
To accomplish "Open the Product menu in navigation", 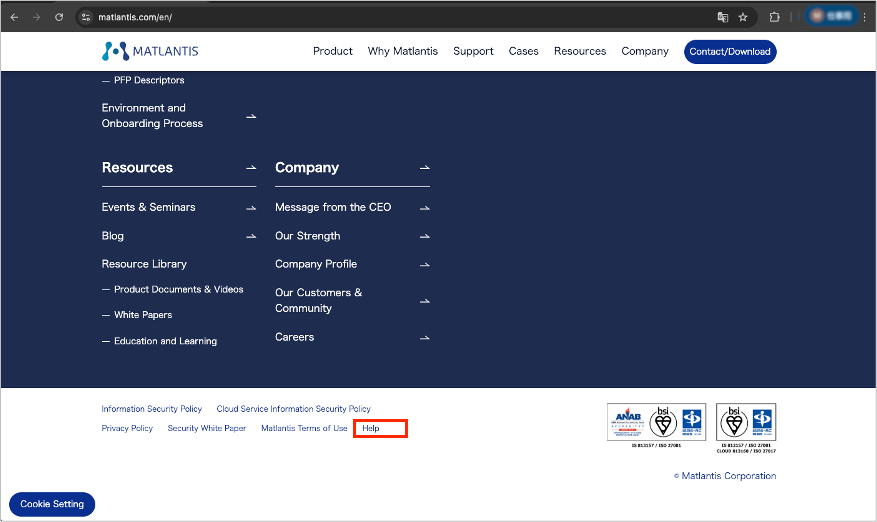I will pyautogui.click(x=332, y=51).
